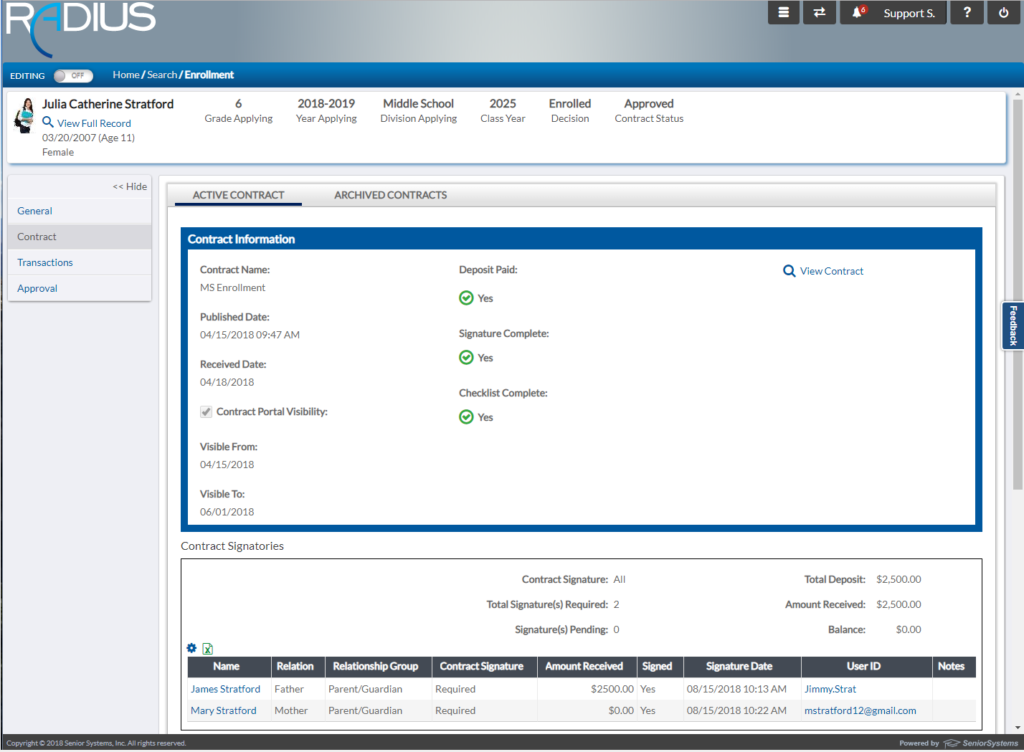Open the help question mark icon

(x=967, y=12)
